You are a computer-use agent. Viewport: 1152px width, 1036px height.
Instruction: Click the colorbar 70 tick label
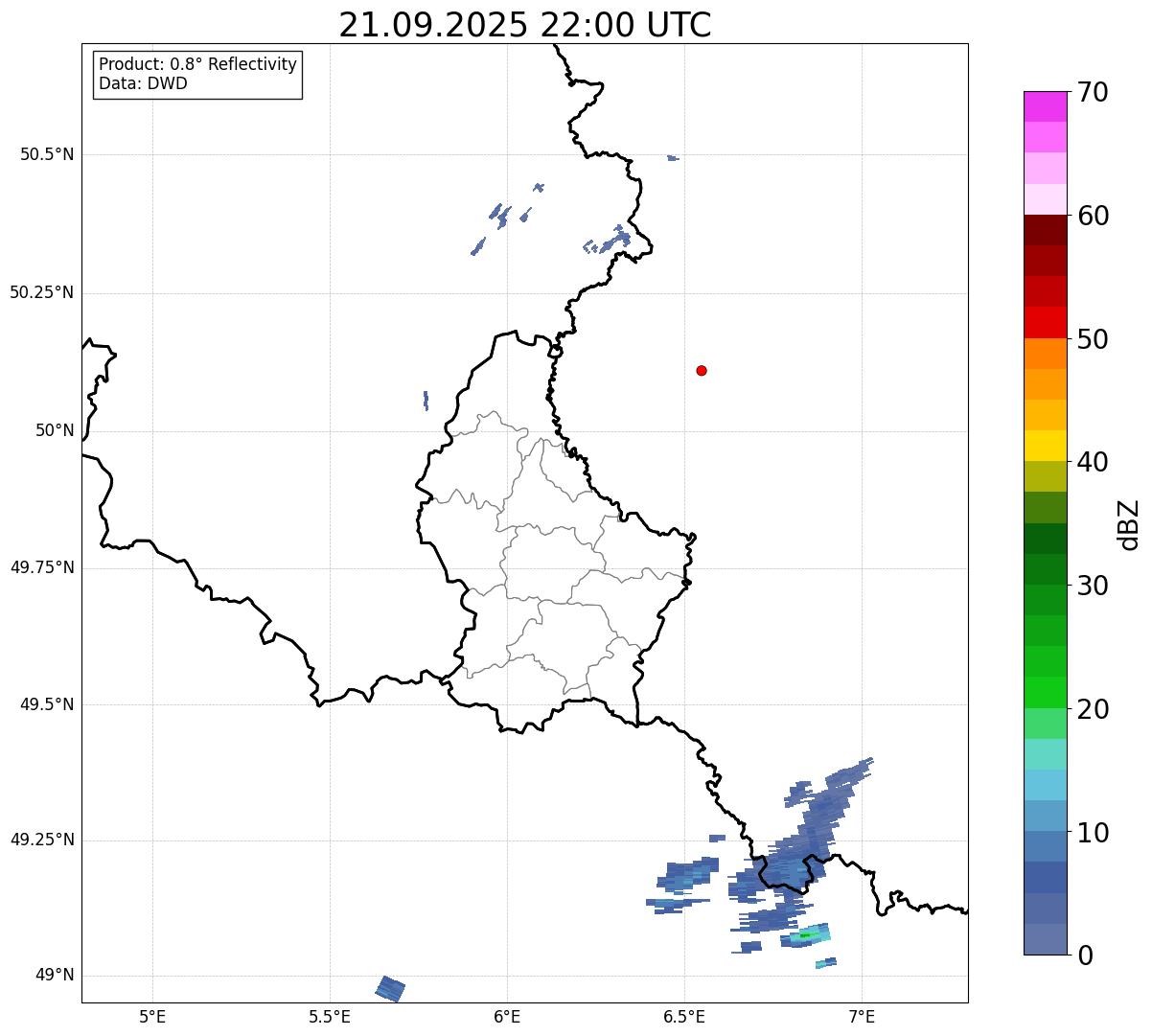1093,92
